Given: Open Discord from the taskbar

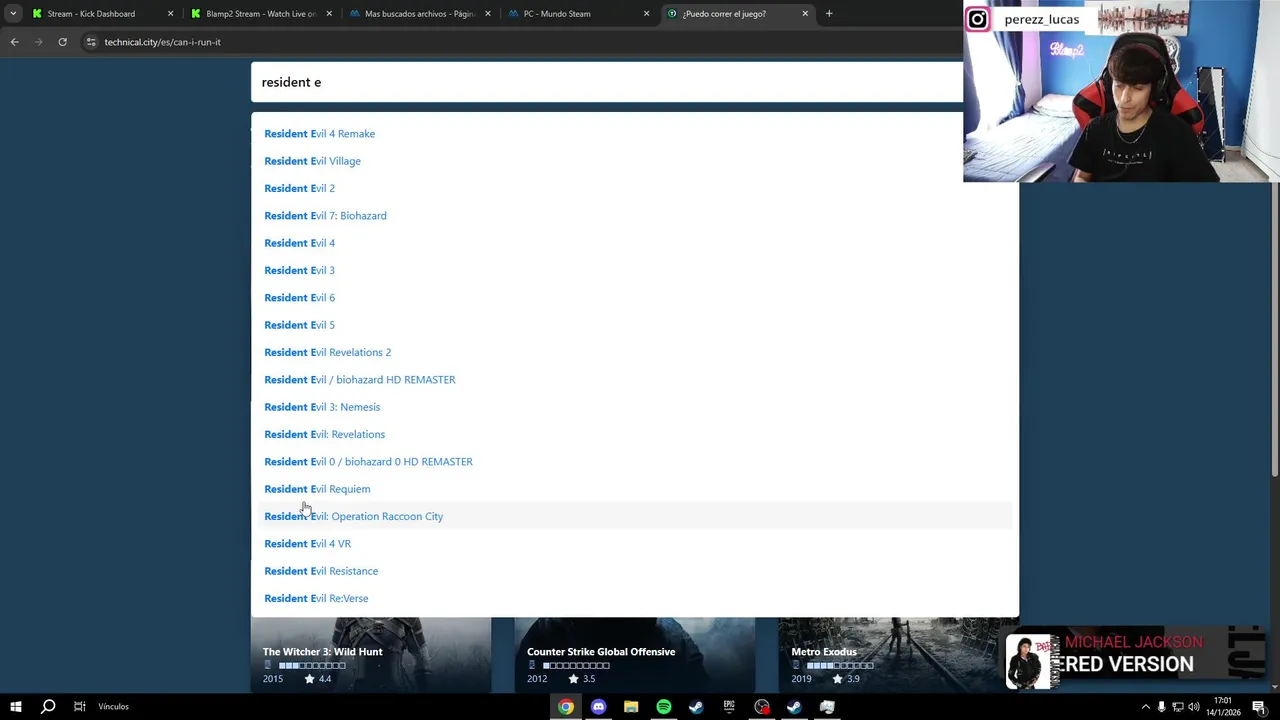Looking at the screenshot, I should click(598, 707).
